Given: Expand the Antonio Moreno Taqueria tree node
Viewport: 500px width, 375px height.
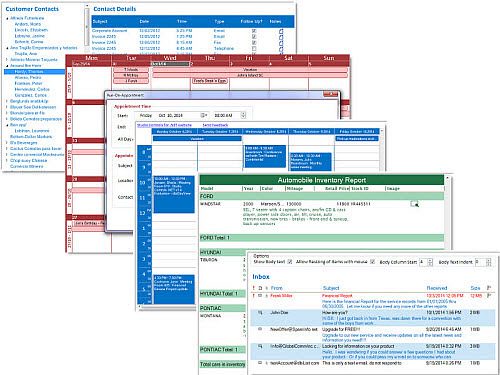Looking at the screenshot, I should pyautogui.click(x=7, y=60).
